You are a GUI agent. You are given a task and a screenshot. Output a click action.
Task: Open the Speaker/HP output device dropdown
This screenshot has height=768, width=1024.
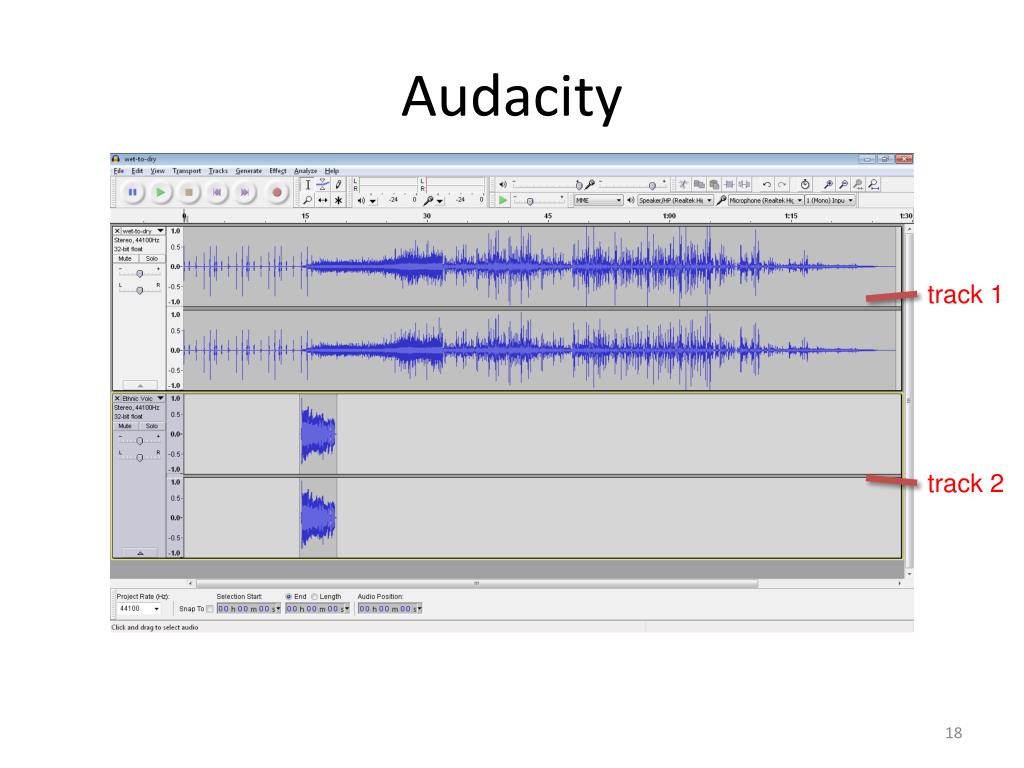[675, 200]
